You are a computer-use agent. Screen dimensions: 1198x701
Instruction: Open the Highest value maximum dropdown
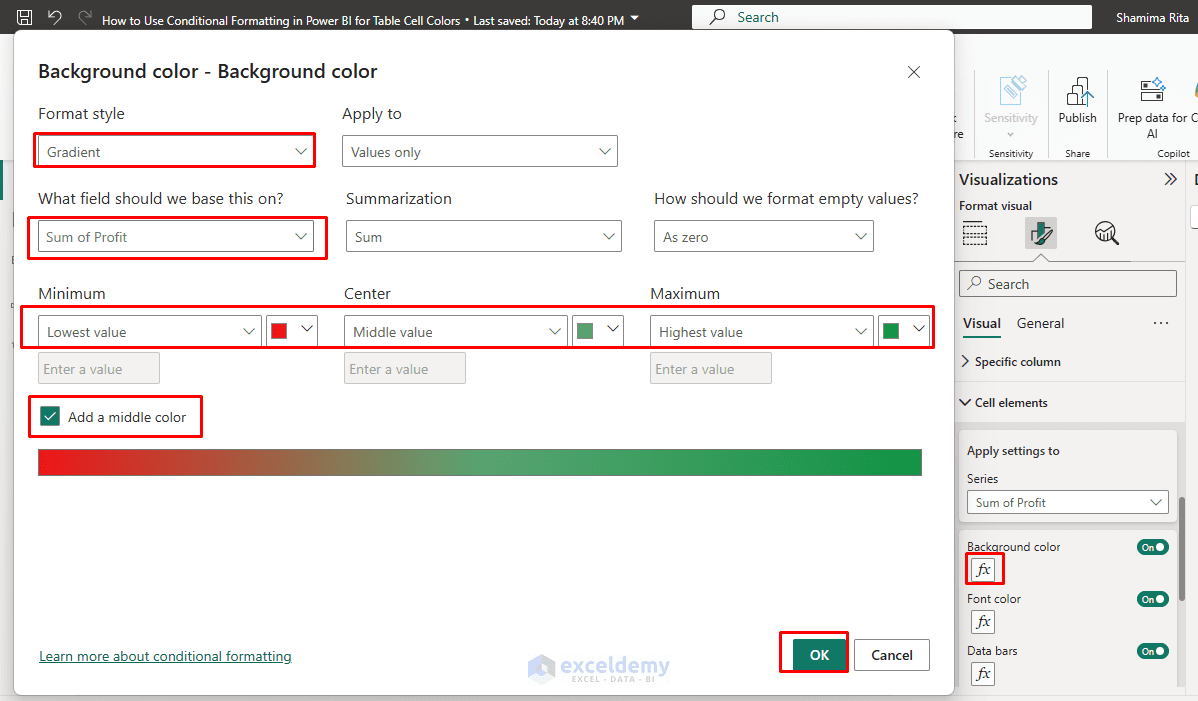(x=762, y=331)
